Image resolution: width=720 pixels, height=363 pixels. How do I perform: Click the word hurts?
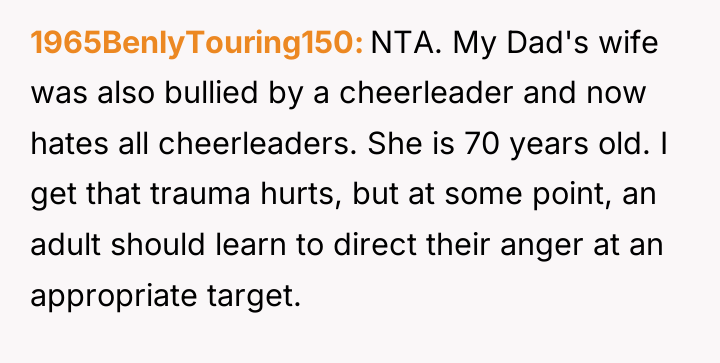(301, 195)
